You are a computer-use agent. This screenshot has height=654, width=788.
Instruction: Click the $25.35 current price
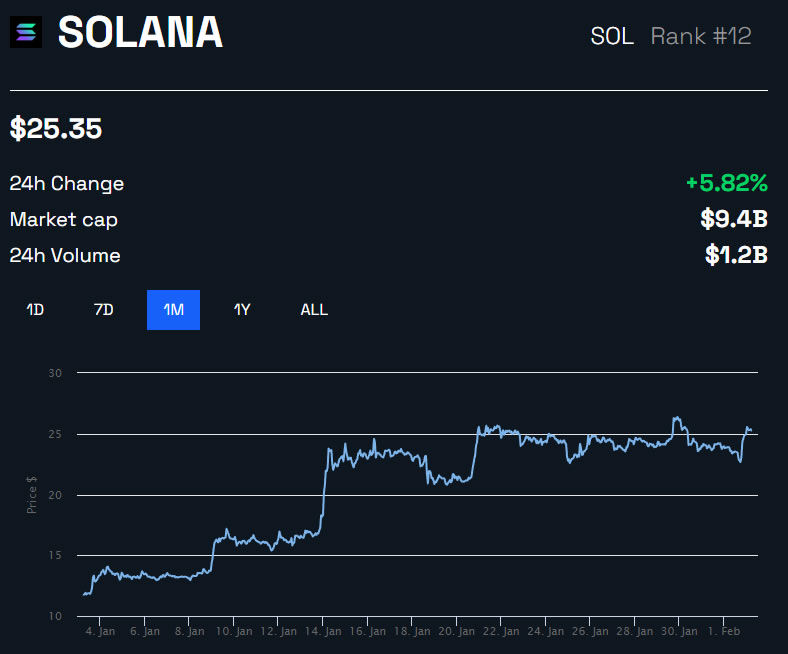pyautogui.click(x=56, y=129)
